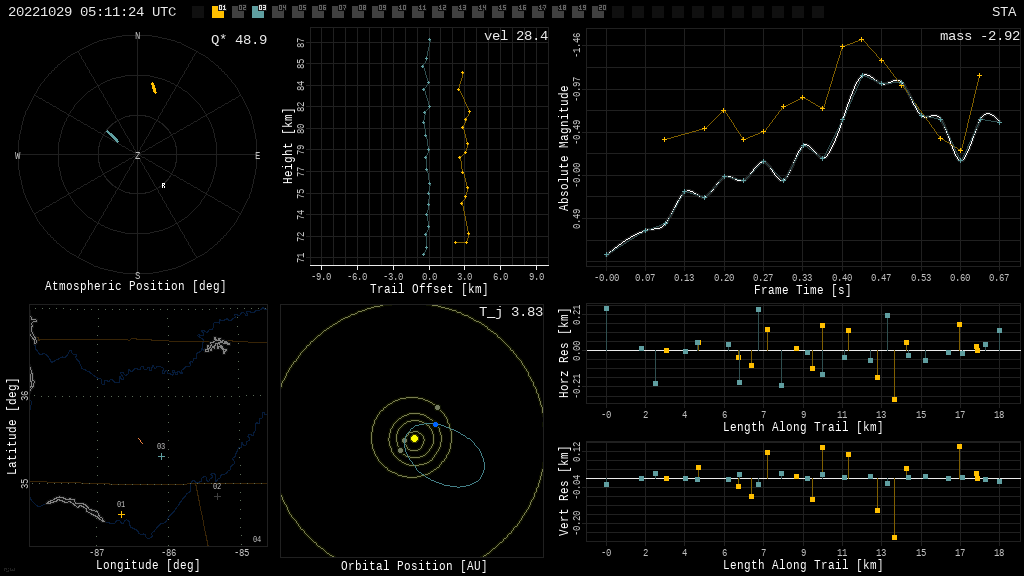1024x576 pixels.
Task: Click the 'T_j 3.83' readout on orbital plot
Action: [x=510, y=312]
